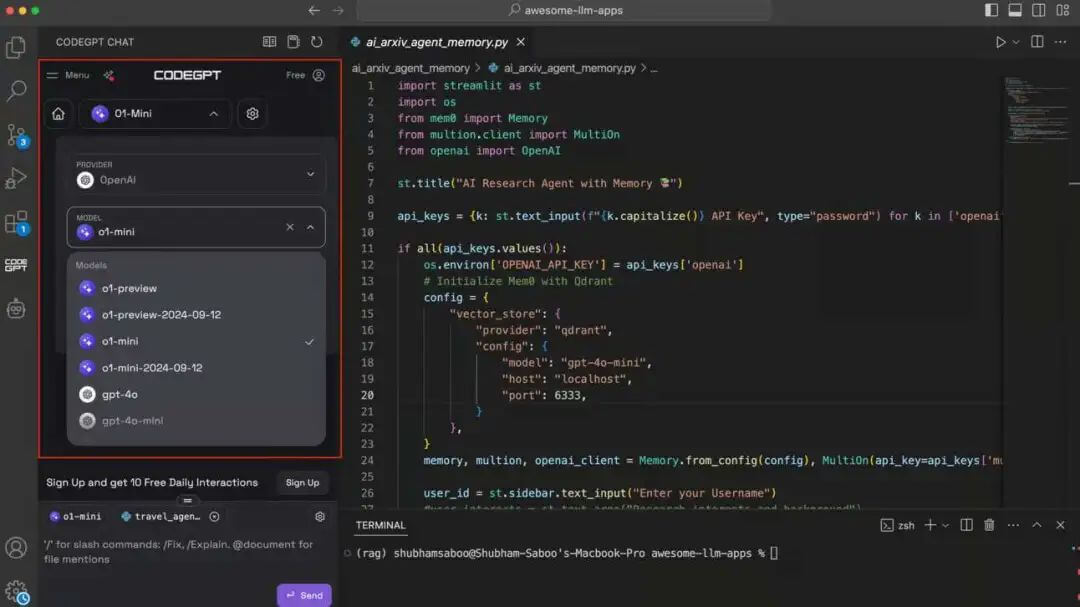
Task: Click the travel_agen file chip
Action: click(x=161, y=517)
